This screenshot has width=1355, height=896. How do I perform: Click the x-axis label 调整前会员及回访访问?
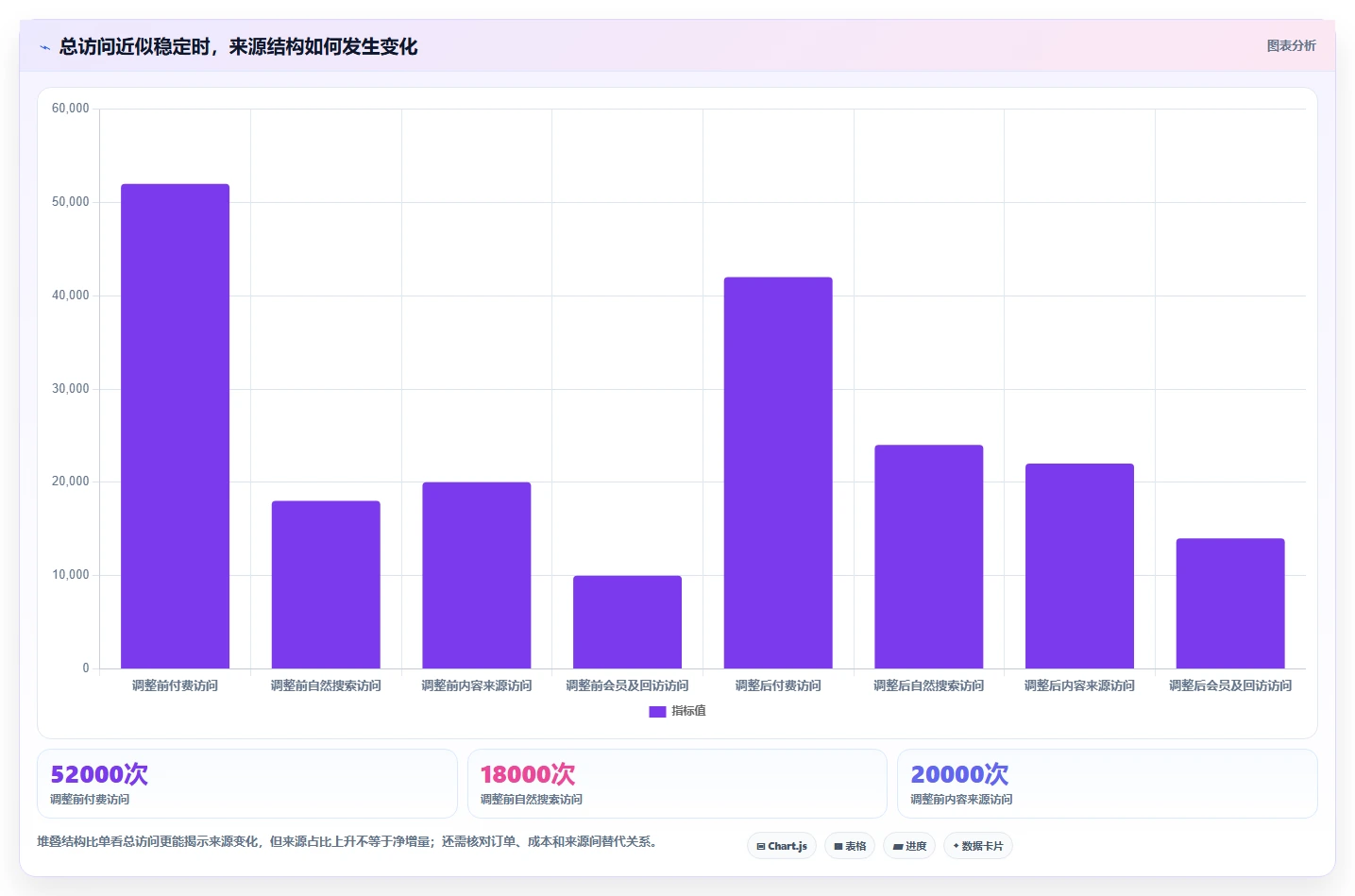click(x=627, y=685)
